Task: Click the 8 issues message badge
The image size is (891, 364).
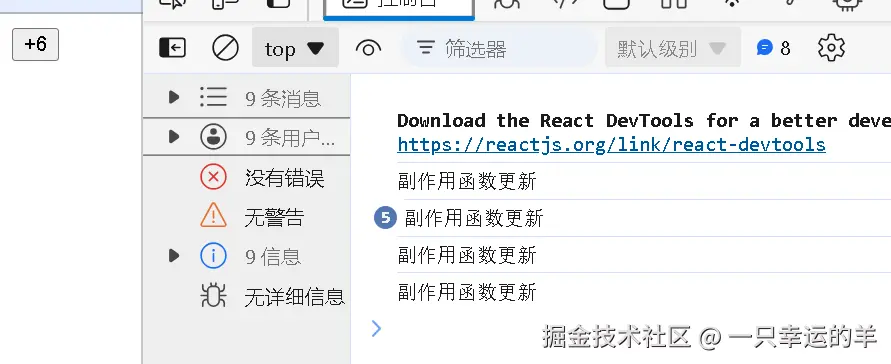Action: pos(773,48)
